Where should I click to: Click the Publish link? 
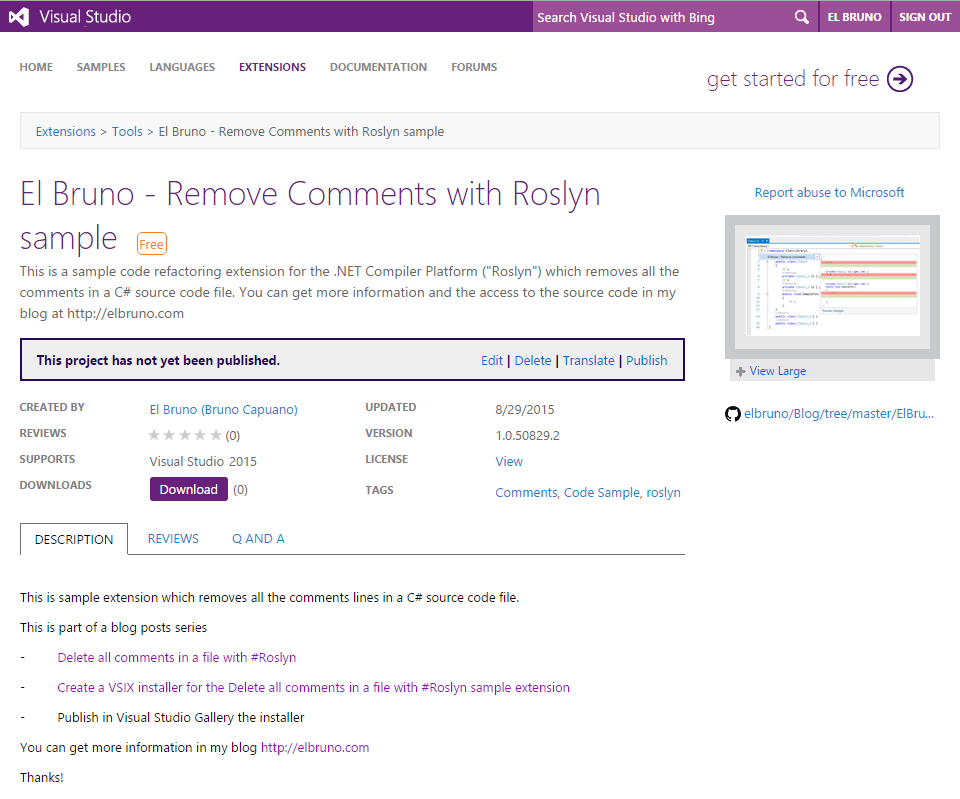pyautogui.click(x=646, y=360)
